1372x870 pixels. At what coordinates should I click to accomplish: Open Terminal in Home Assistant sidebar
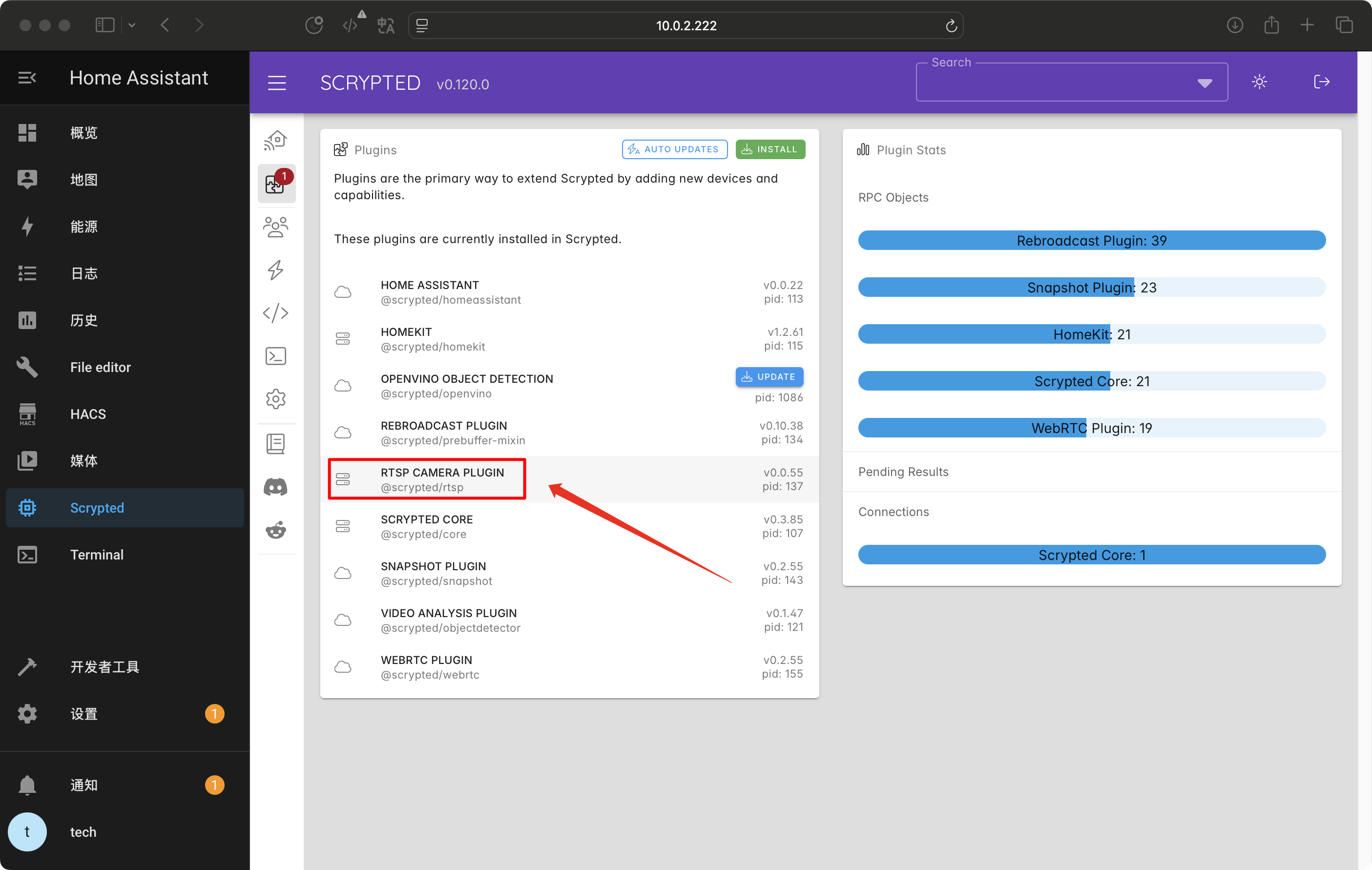(125, 554)
